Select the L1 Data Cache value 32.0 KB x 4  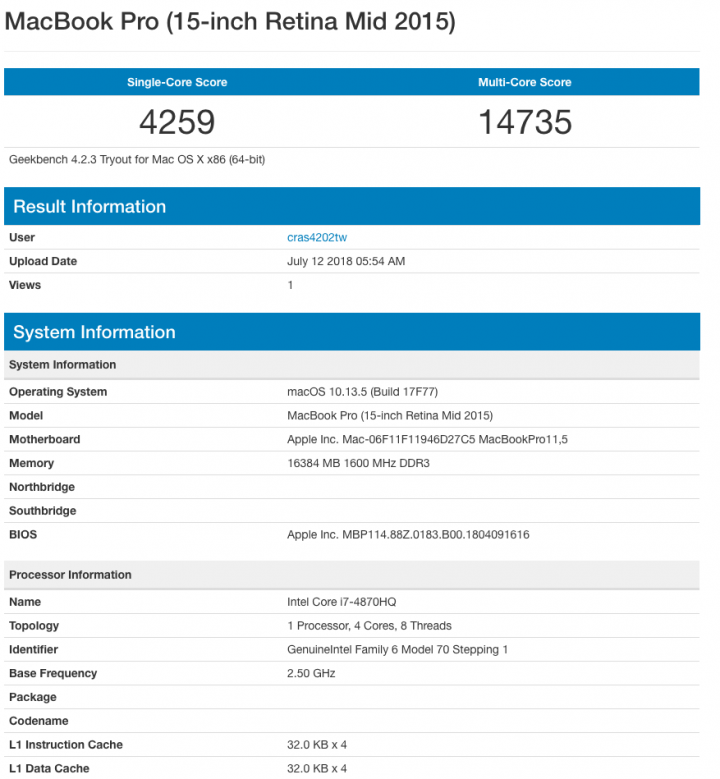pyautogui.click(x=317, y=769)
